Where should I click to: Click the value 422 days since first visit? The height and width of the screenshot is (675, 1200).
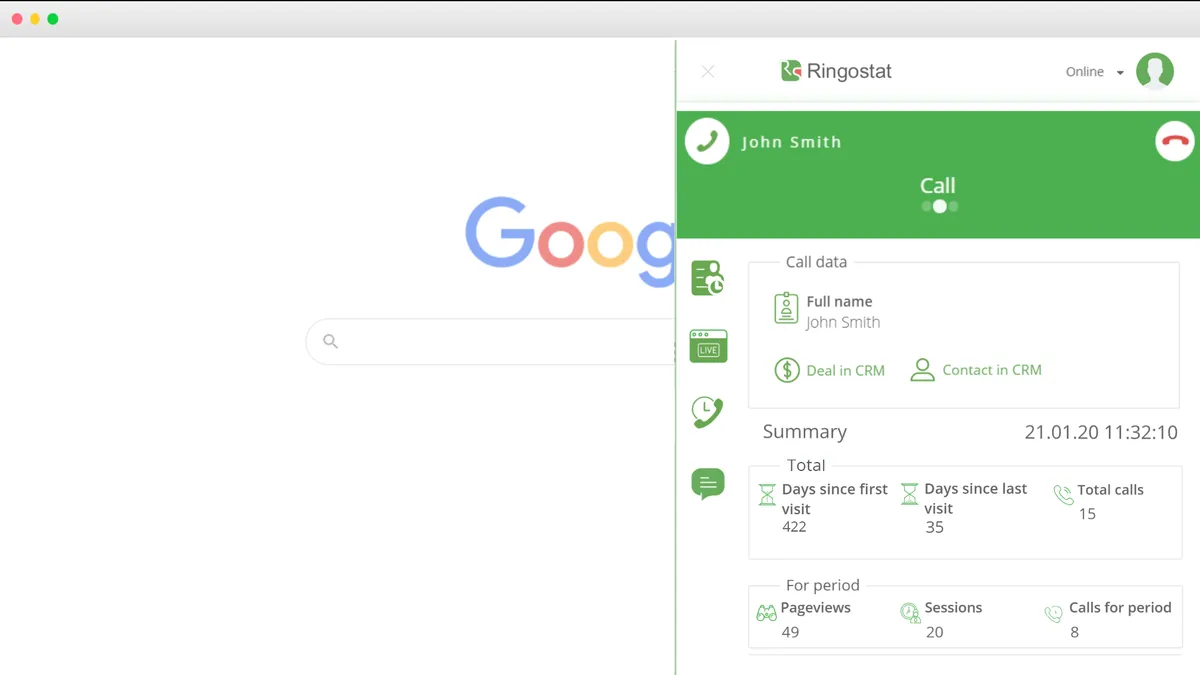point(794,527)
